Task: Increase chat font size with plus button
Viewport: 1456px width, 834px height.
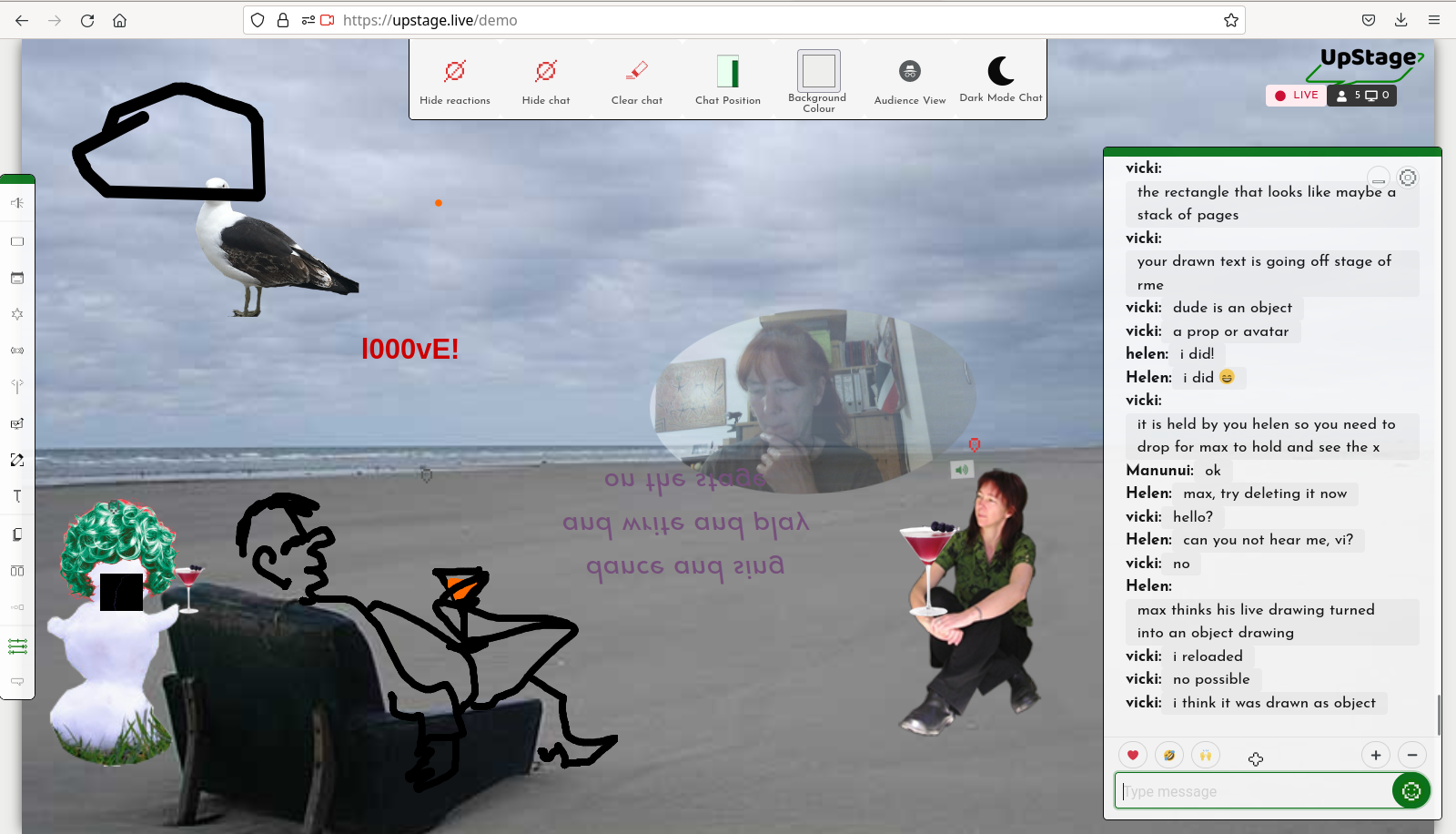Action: (1376, 755)
